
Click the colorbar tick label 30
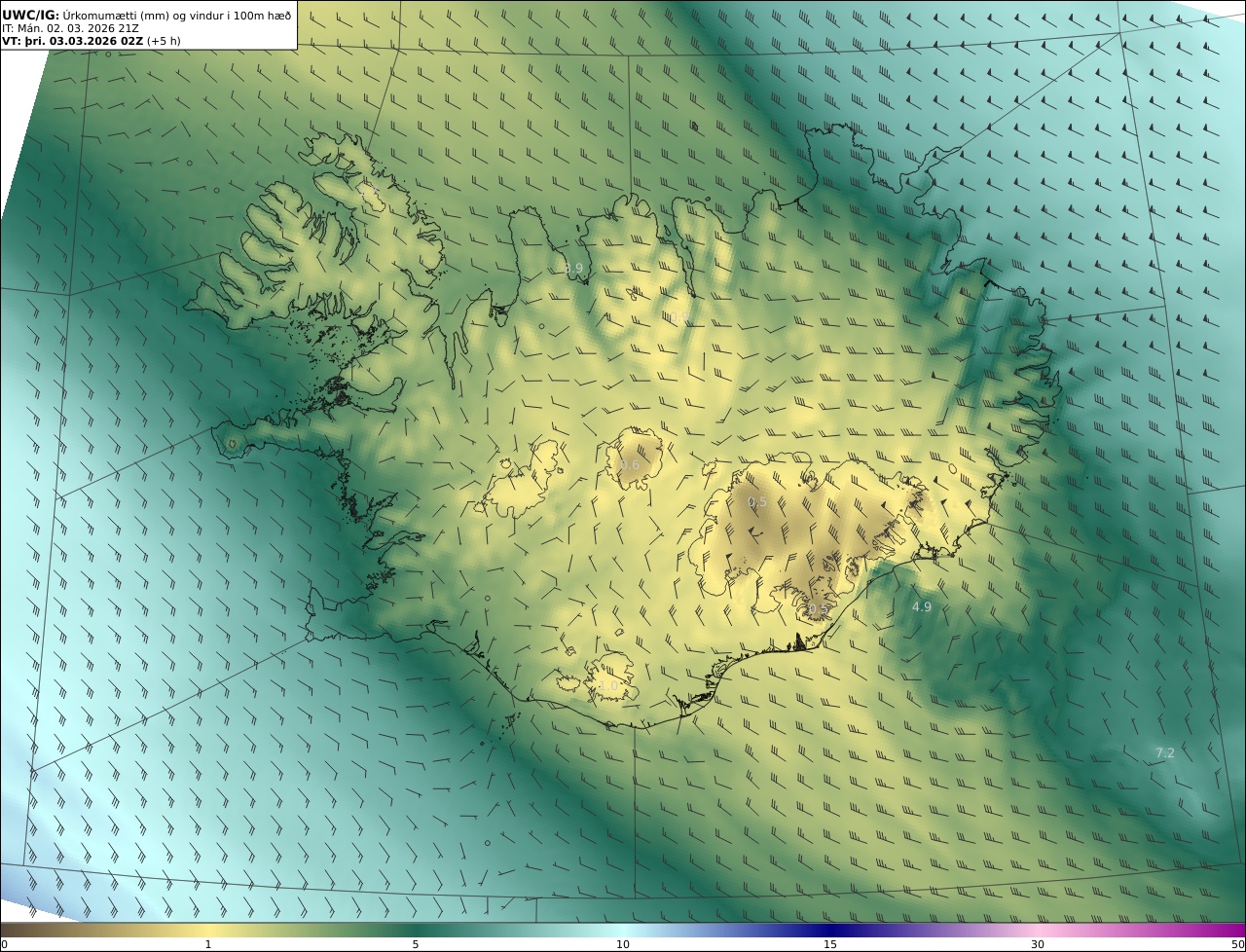click(1038, 944)
